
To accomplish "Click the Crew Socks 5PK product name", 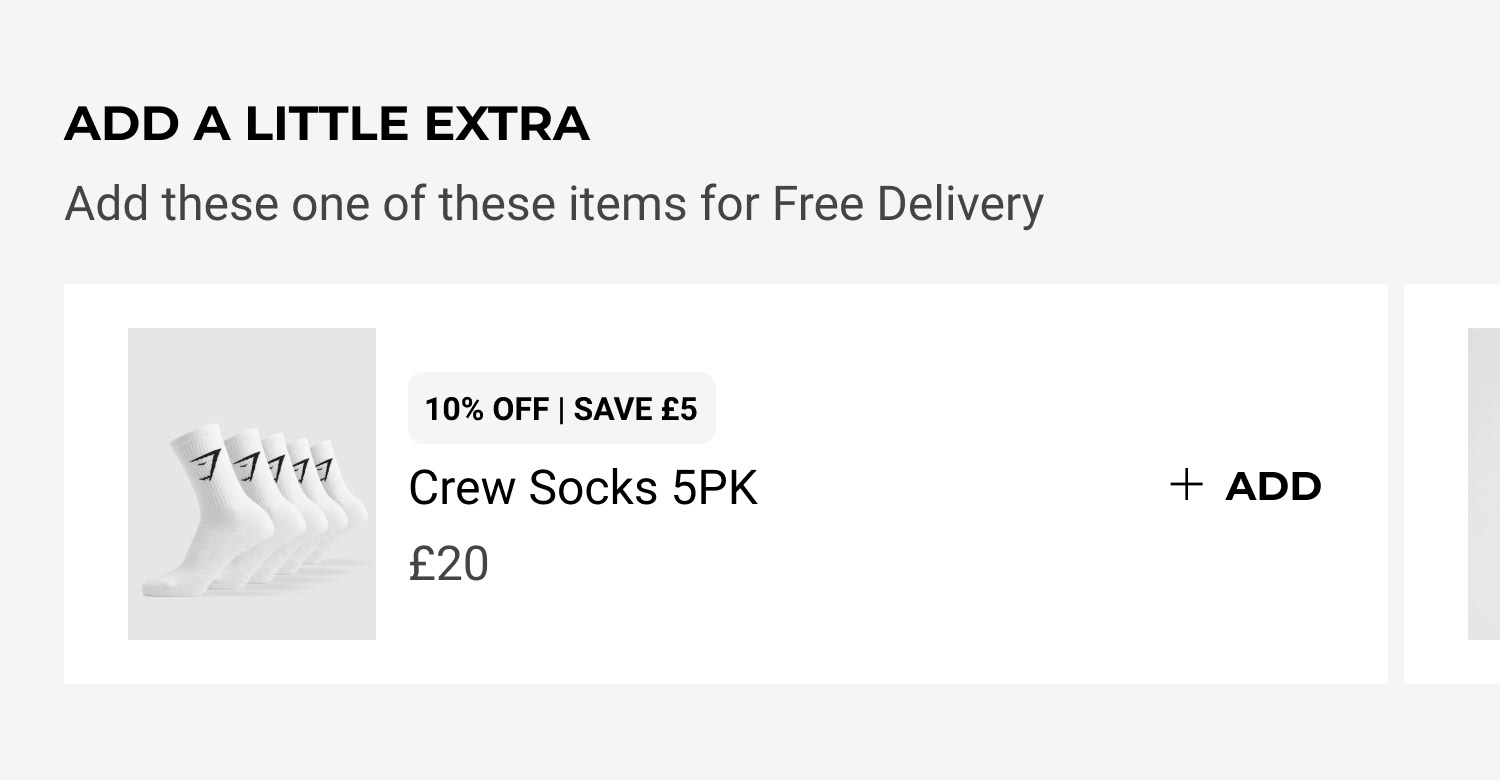I will 583,488.
